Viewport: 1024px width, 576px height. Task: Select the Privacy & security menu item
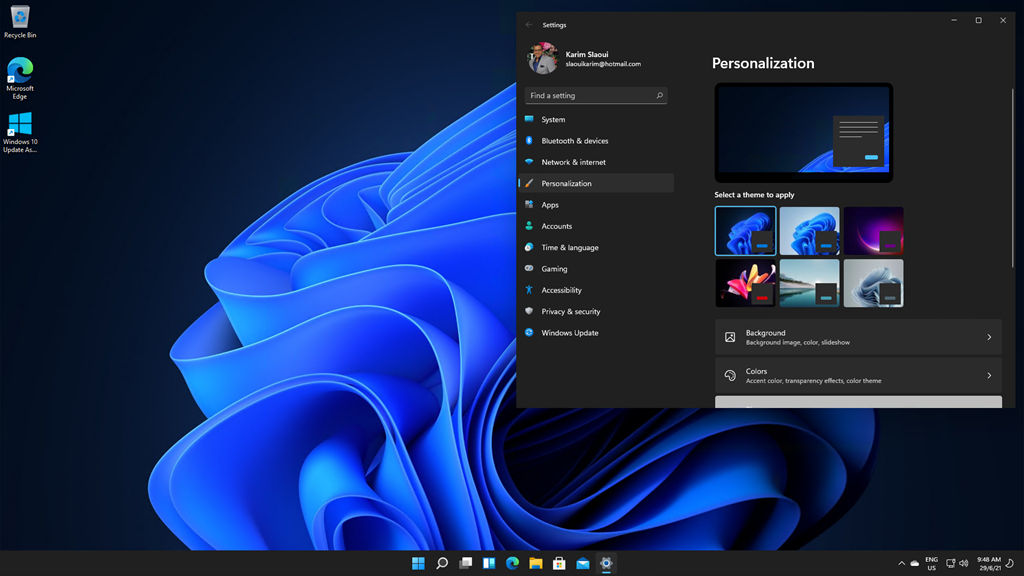570,312
